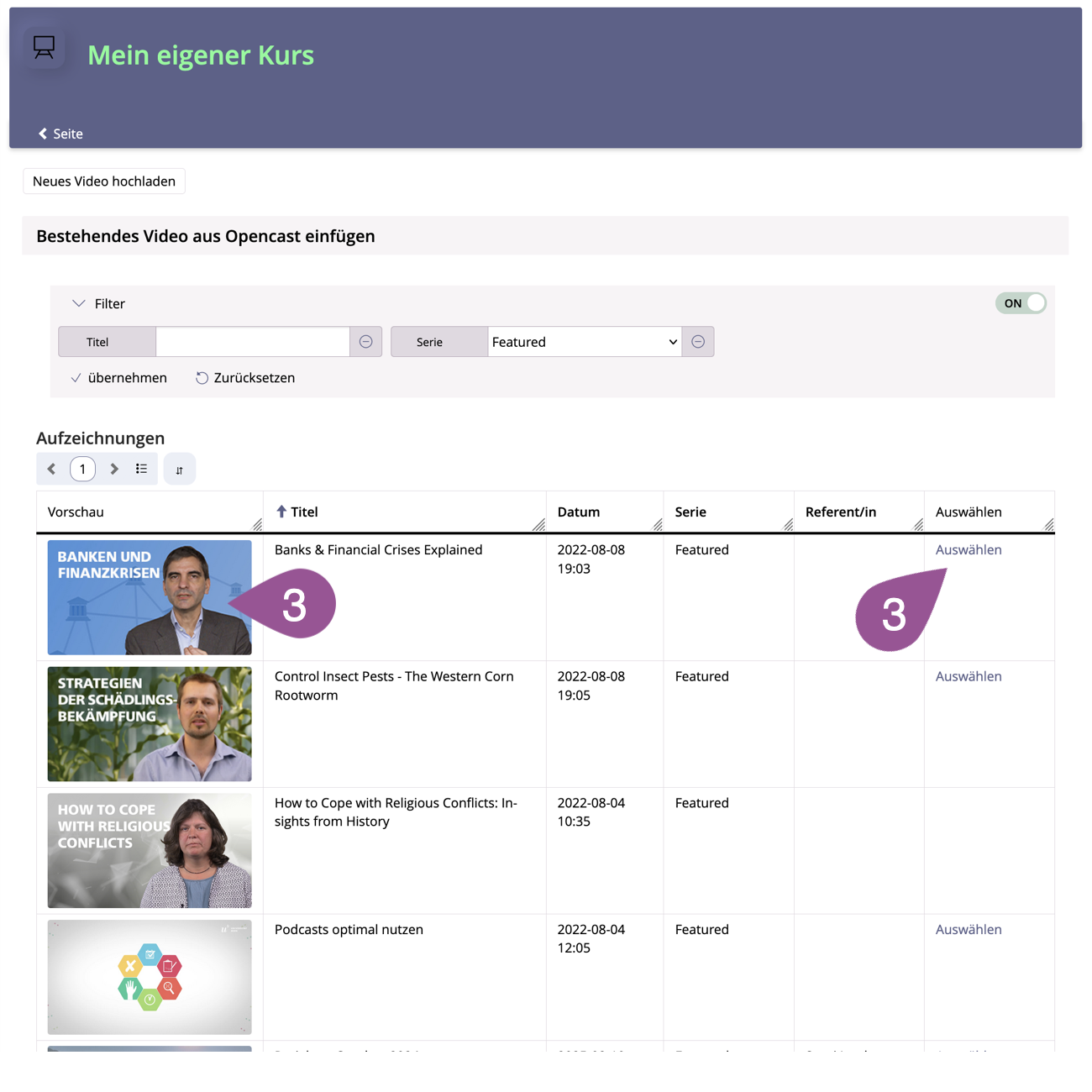Open the column list view options icon
Screen dimensions: 1092x1092
[141, 469]
